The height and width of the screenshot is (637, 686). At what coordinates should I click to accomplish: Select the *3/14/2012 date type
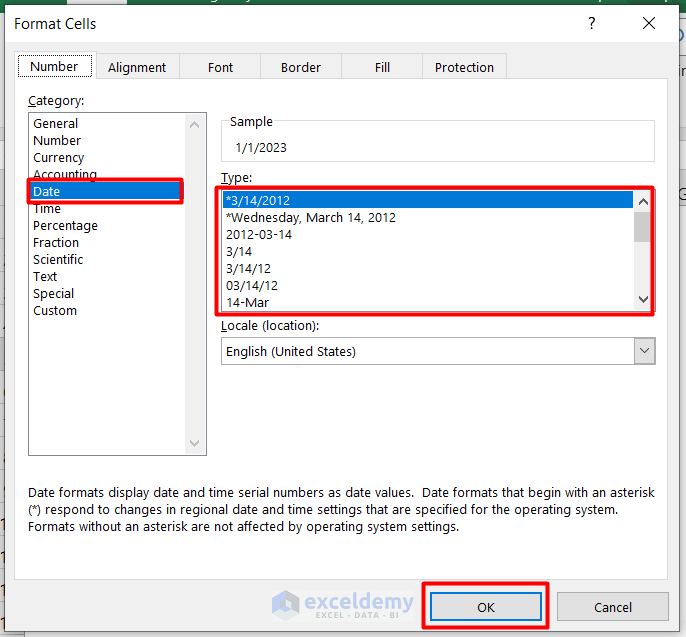(x=428, y=200)
